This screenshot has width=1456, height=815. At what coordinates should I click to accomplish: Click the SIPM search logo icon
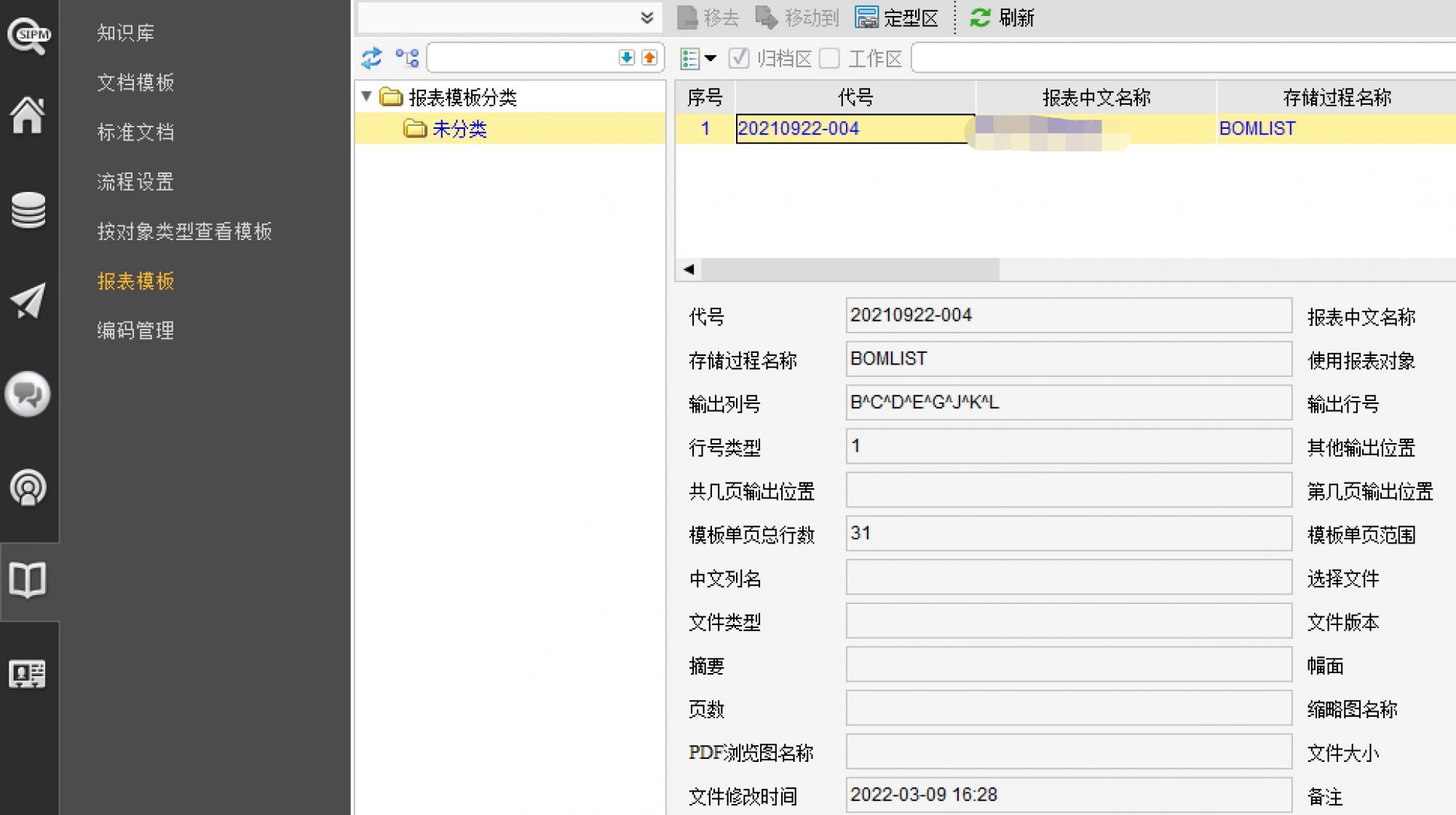coord(28,35)
